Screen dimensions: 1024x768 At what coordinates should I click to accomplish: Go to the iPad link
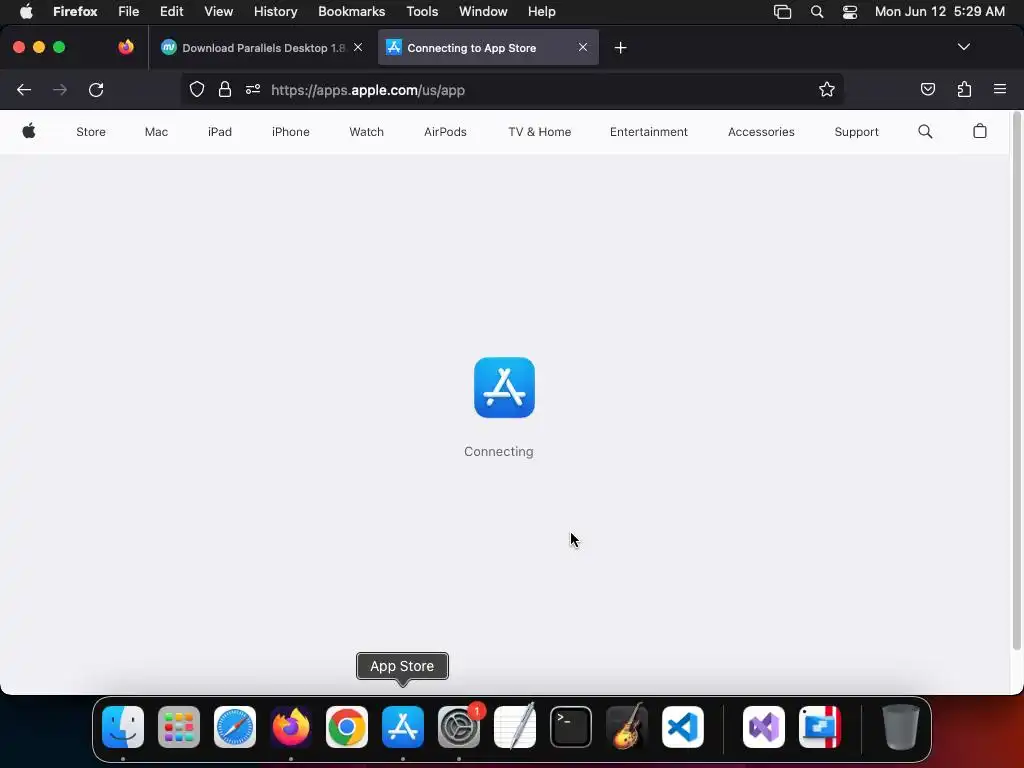[219, 132]
